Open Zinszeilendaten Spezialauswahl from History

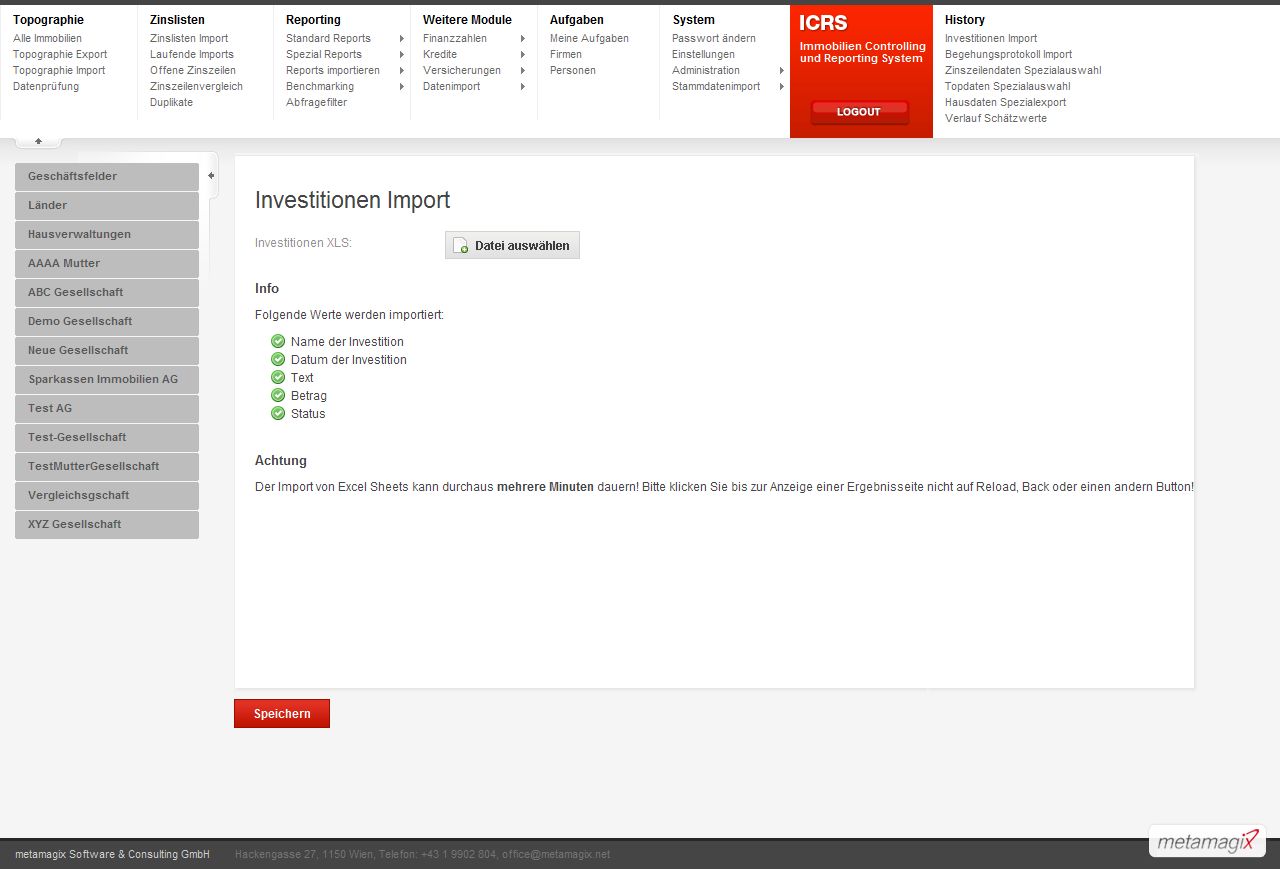[1023, 71]
